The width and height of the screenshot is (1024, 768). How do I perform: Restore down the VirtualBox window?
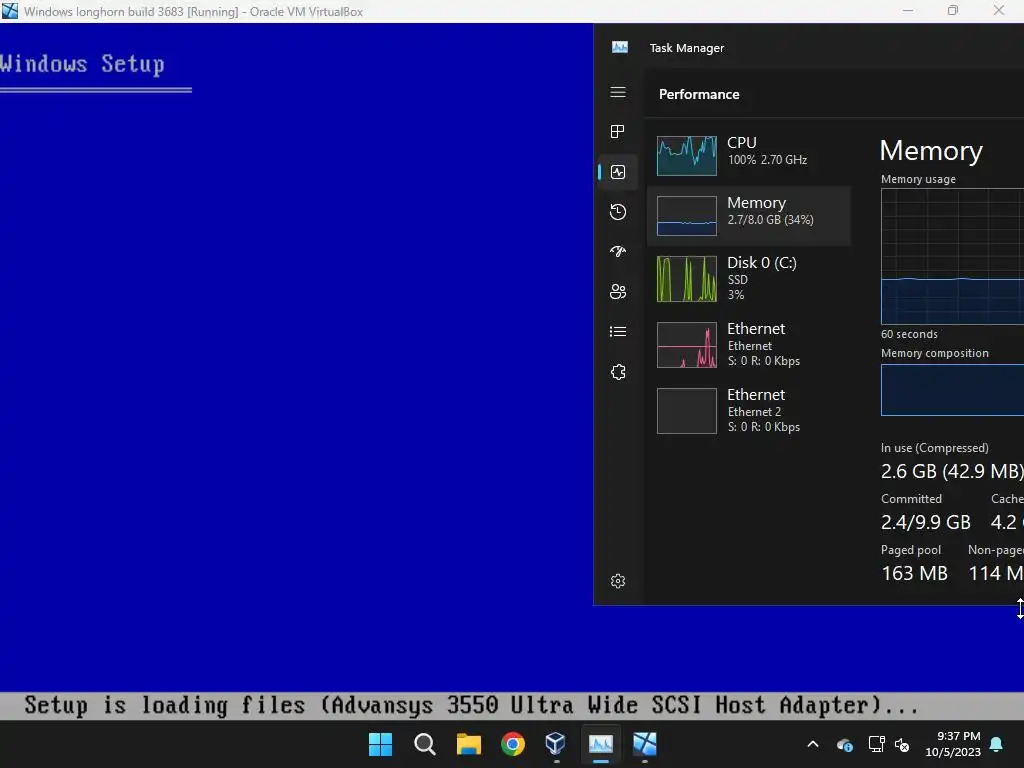953,10
